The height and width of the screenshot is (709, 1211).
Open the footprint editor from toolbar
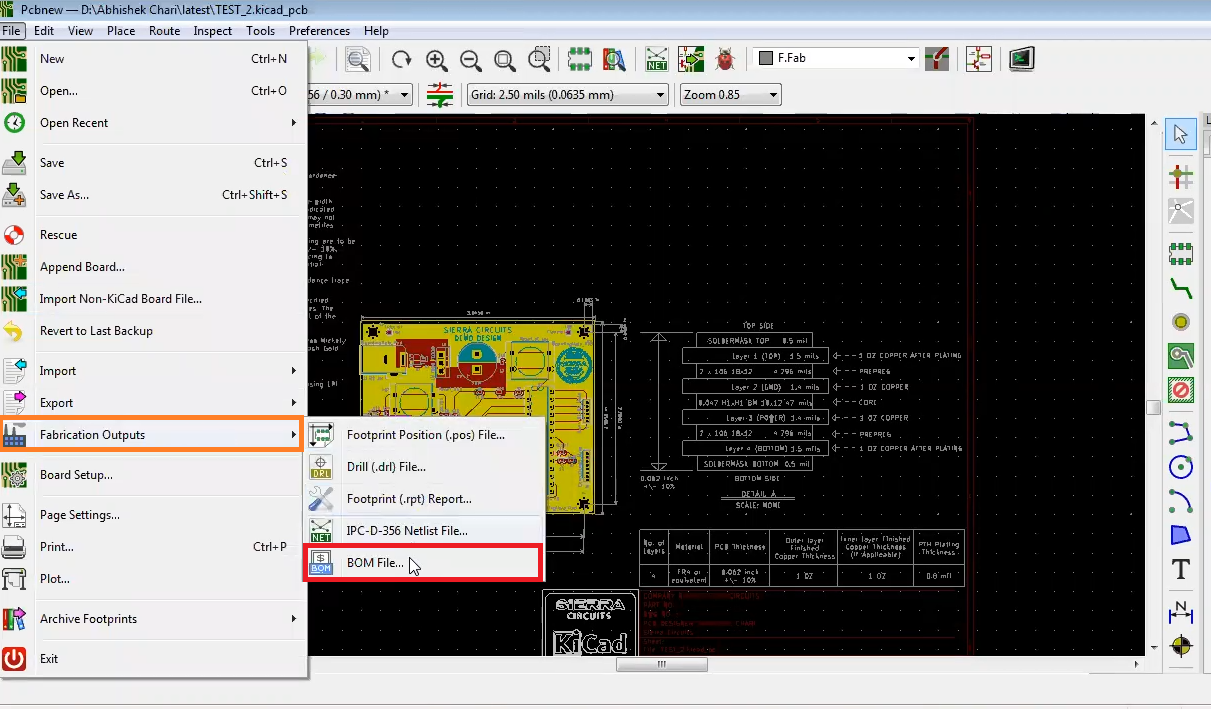tap(580, 59)
